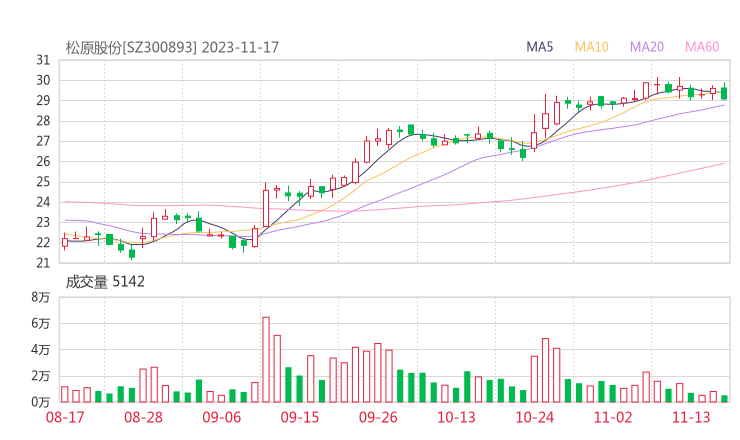
Task: Click the chart title 松原股份[SZ300893] 2023-11-17
Action: pos(172,48)
